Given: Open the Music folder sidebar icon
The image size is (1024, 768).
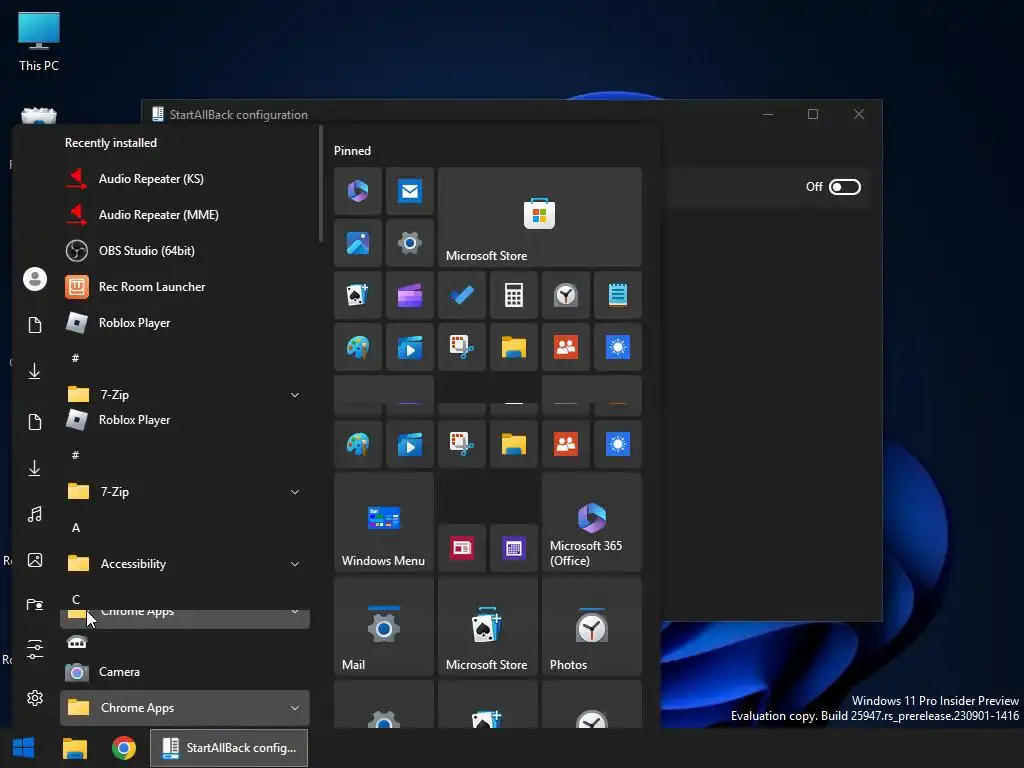Looking at the screenshot, I should coord(35,515).
